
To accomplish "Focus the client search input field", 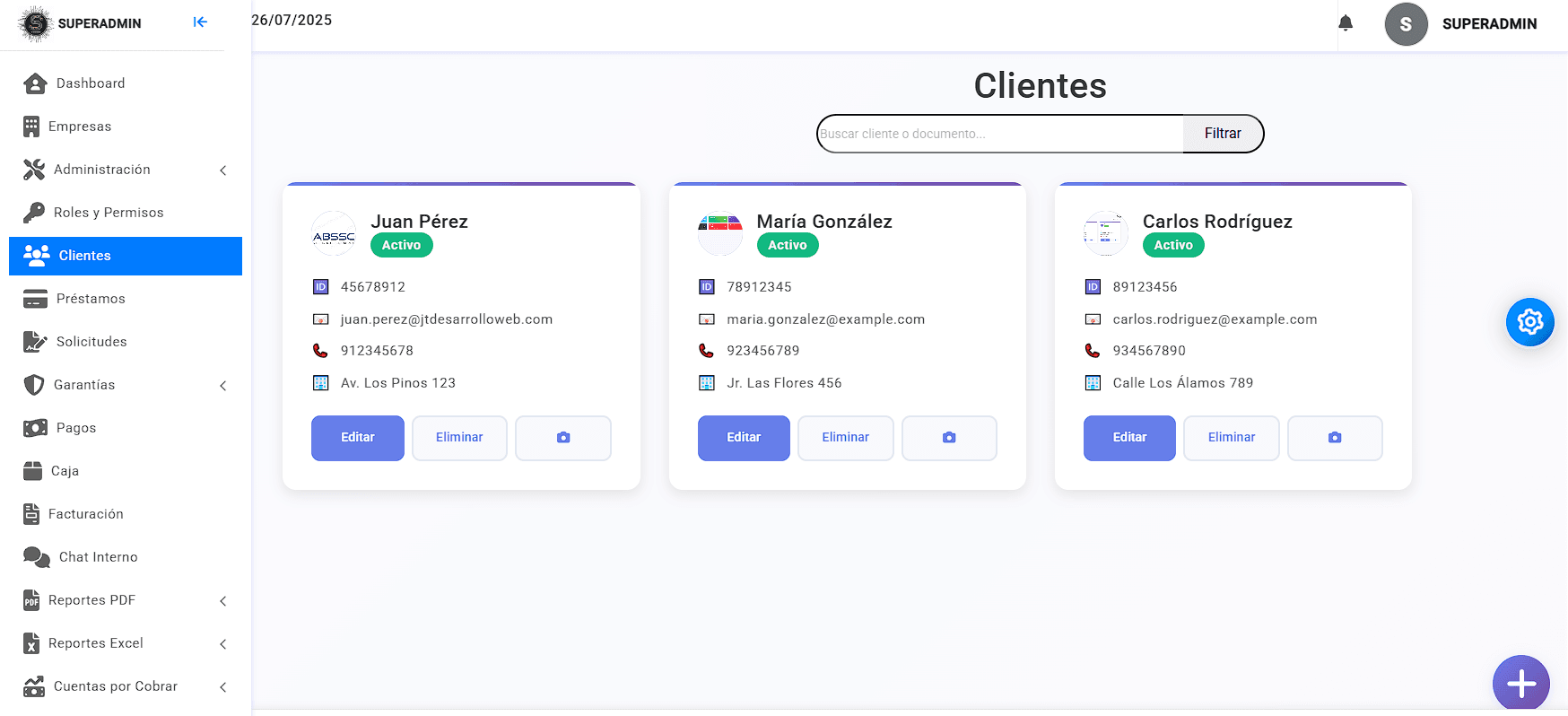I will (999, 134).
